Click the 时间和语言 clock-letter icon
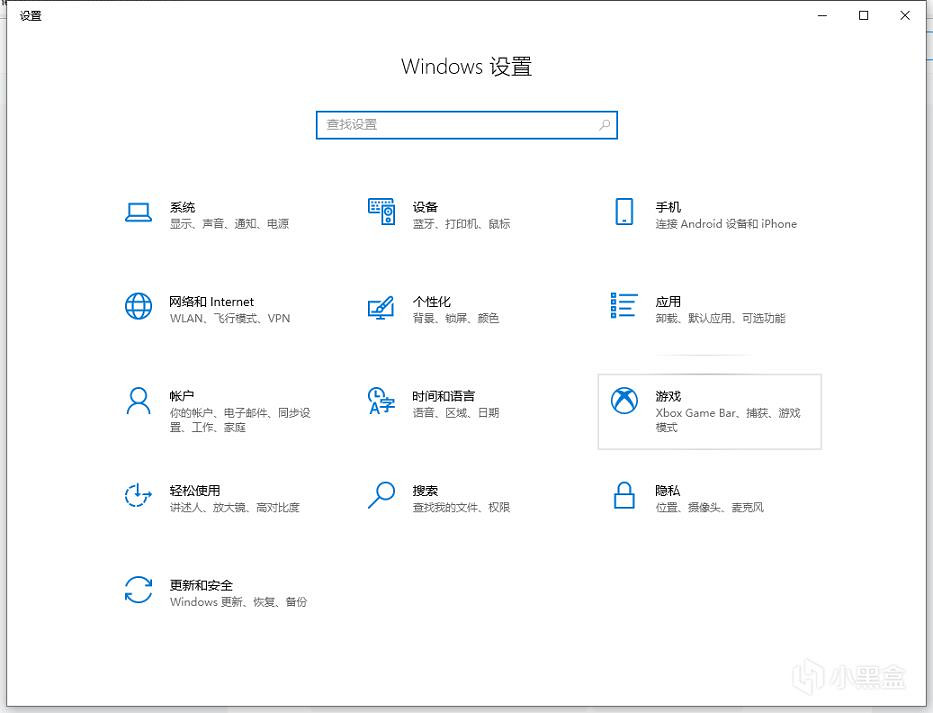933x713 pixels. 381,401
